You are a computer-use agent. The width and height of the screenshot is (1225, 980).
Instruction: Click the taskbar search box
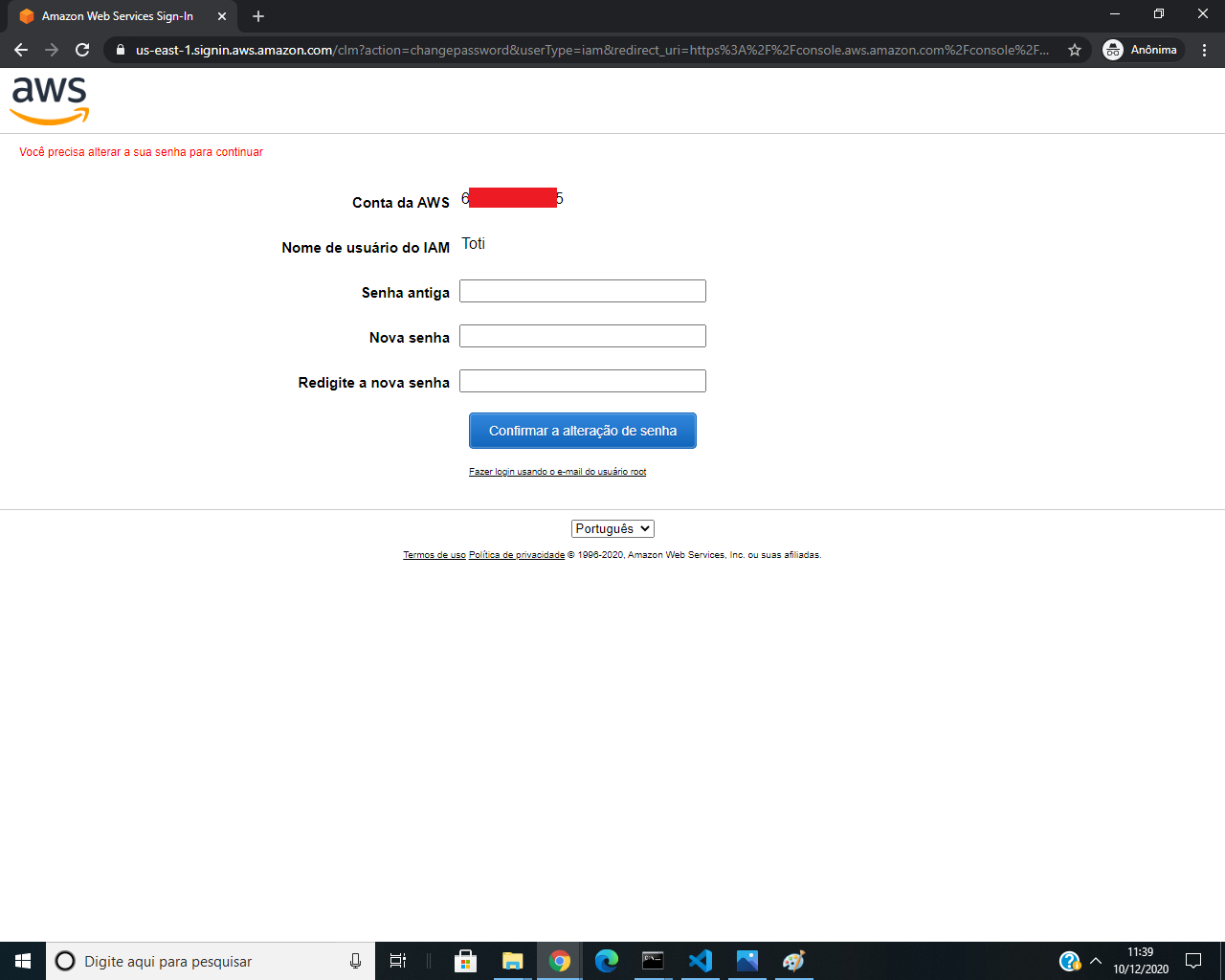(211, 961)
